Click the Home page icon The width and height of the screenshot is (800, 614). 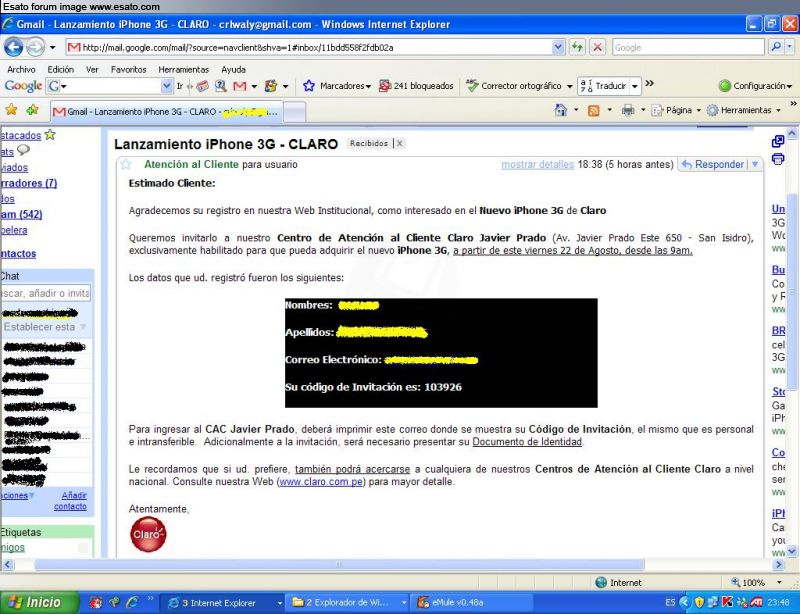[561, 110]
